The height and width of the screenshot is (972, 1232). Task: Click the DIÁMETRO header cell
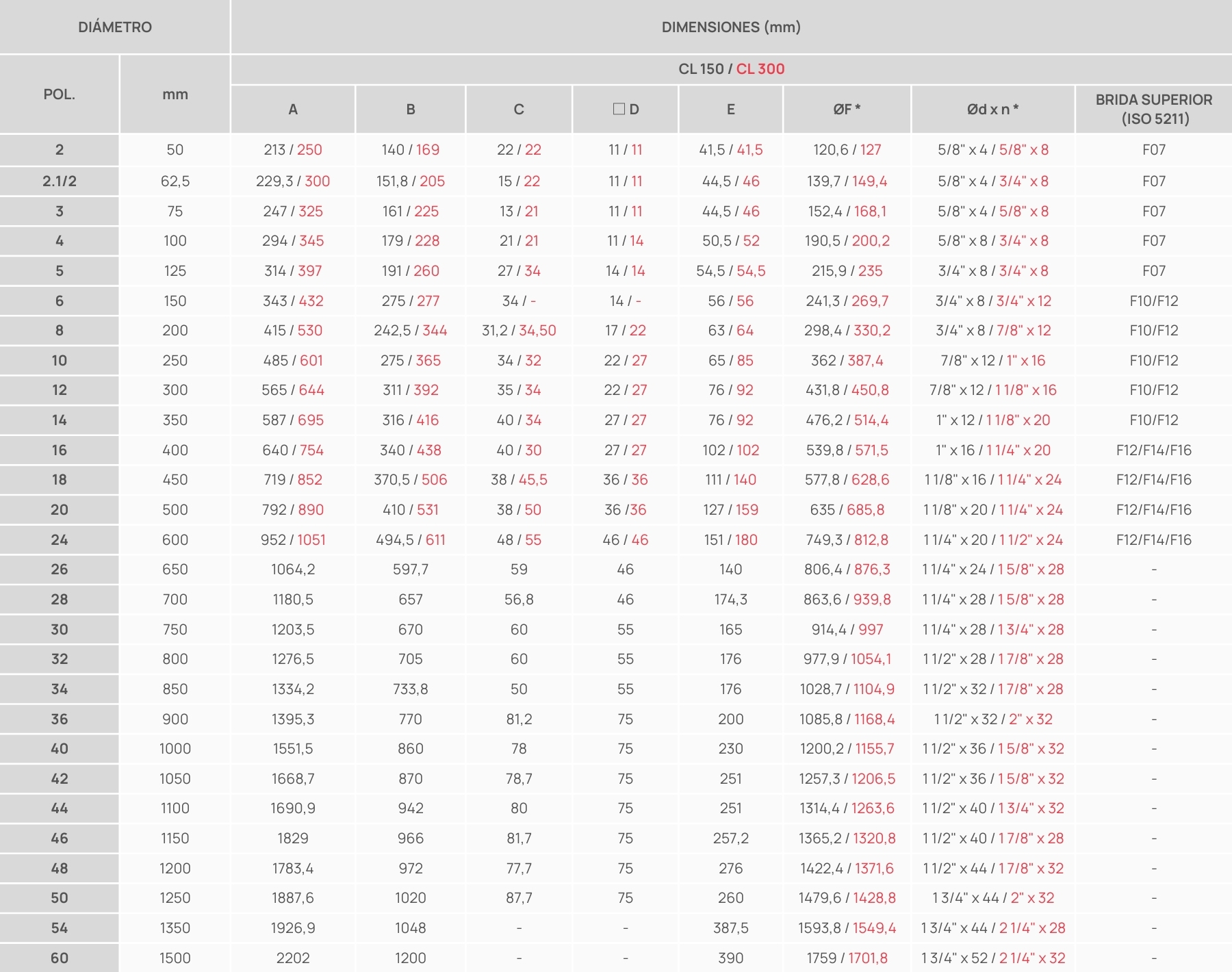[x=115, y=27]
